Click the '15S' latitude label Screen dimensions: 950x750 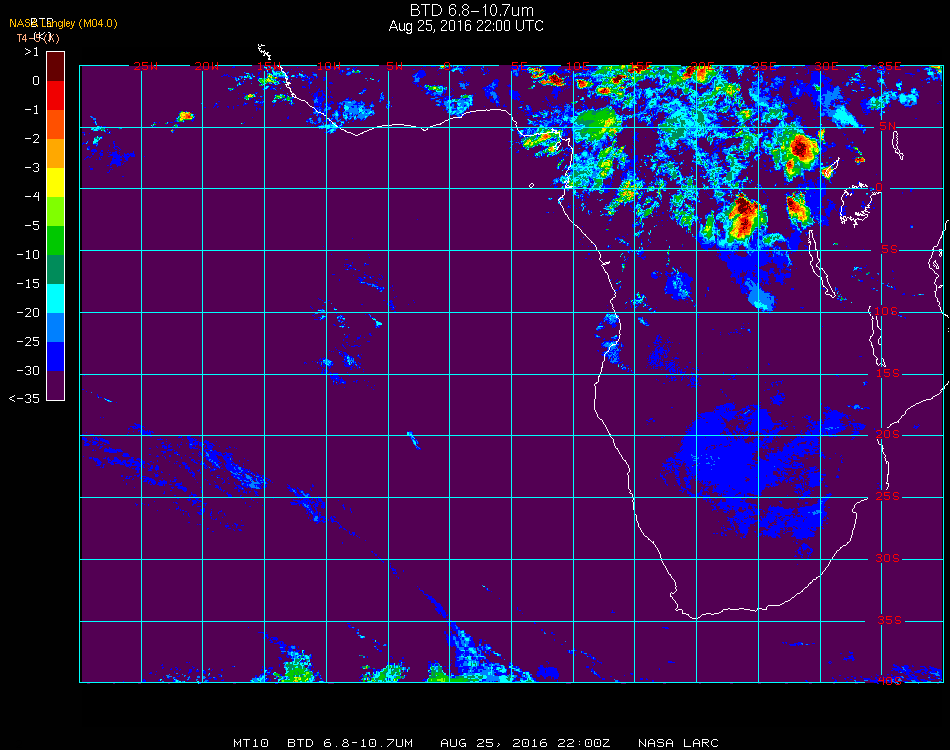888,373
